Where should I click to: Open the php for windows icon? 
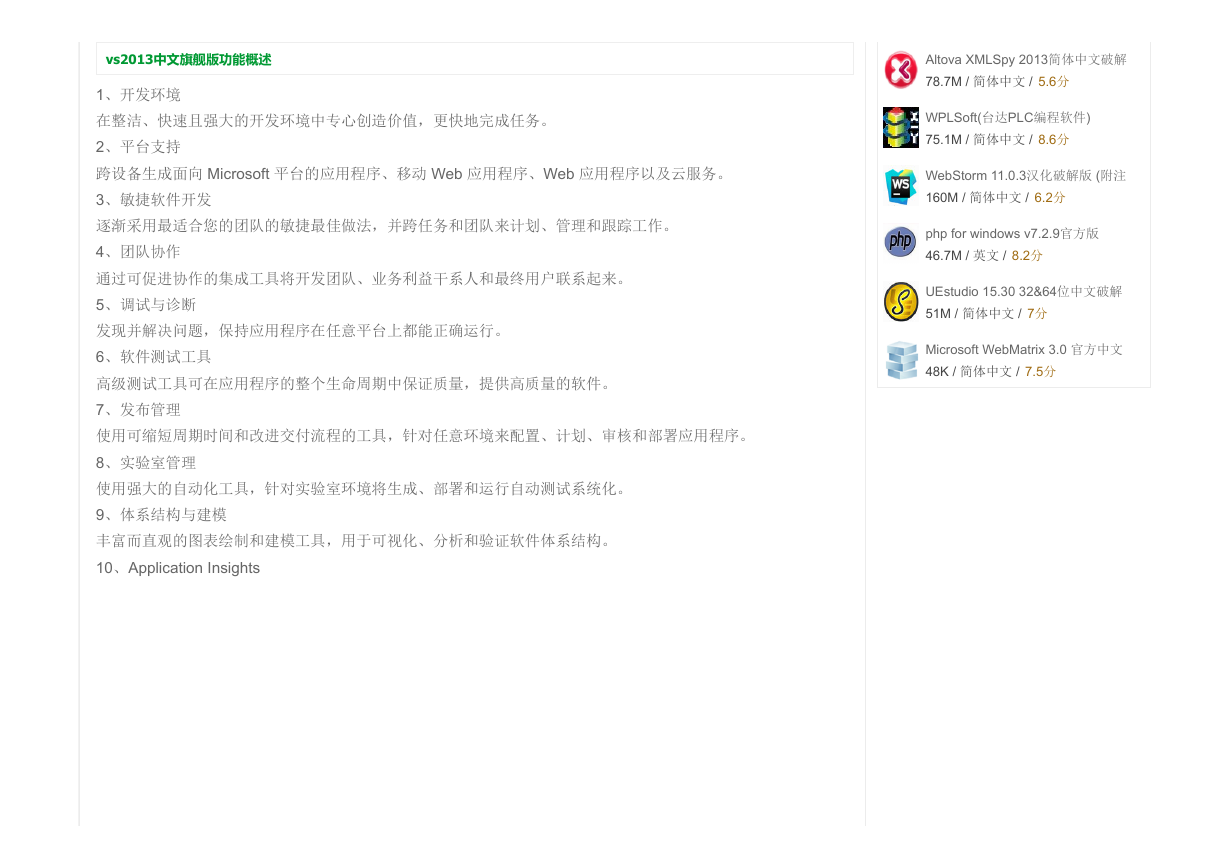click(x=901, y=242)
